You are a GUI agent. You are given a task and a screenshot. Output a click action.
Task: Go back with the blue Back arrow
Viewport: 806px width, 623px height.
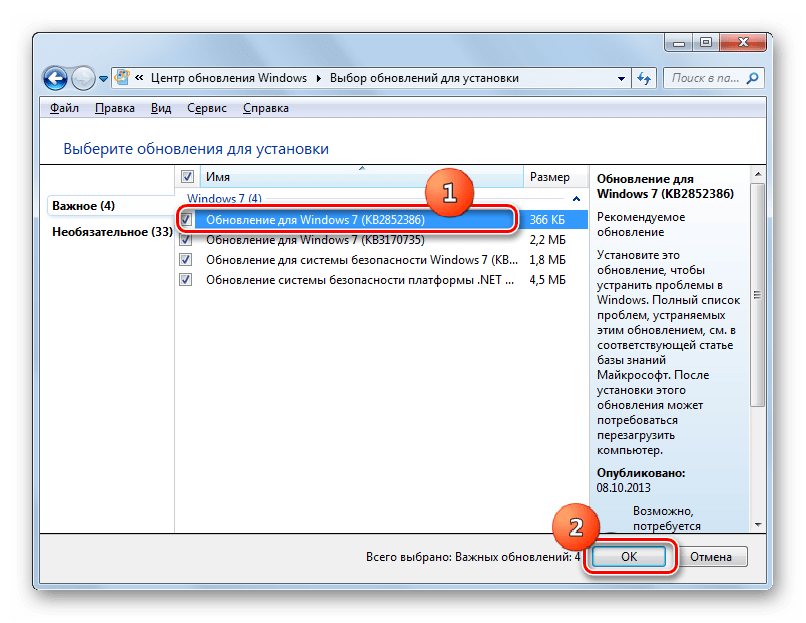(56, 79)
